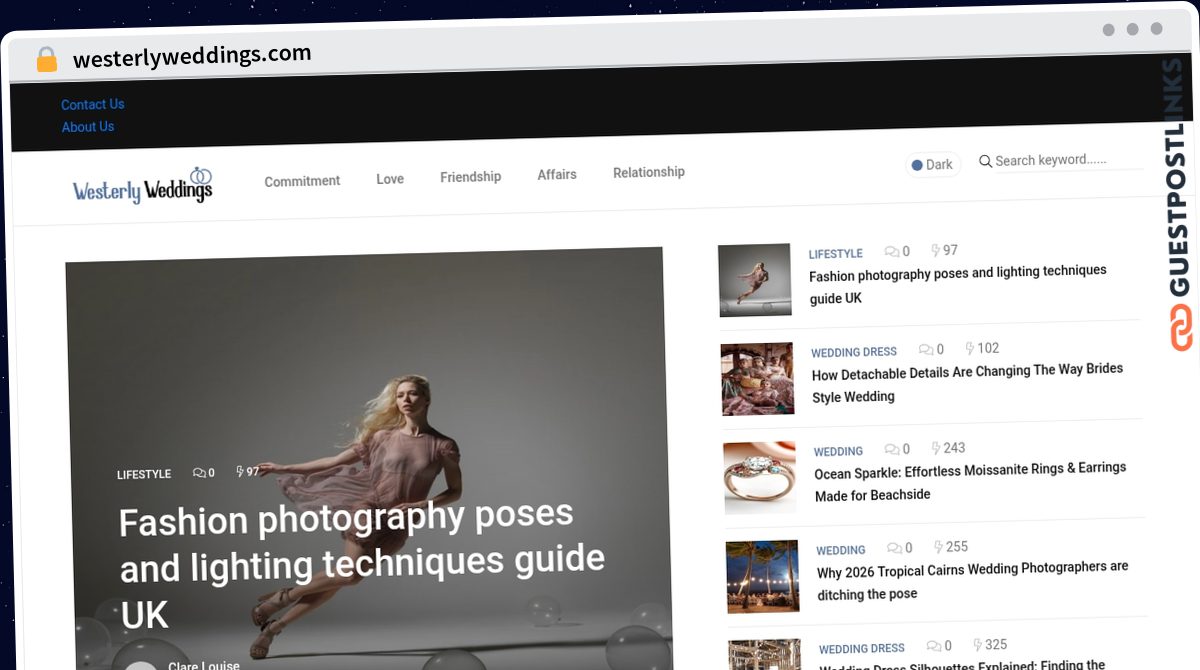Click WEDDING category above Tropical Cairns post
This screenshot has height=670, width=1200.
click(x=841, y=550)
